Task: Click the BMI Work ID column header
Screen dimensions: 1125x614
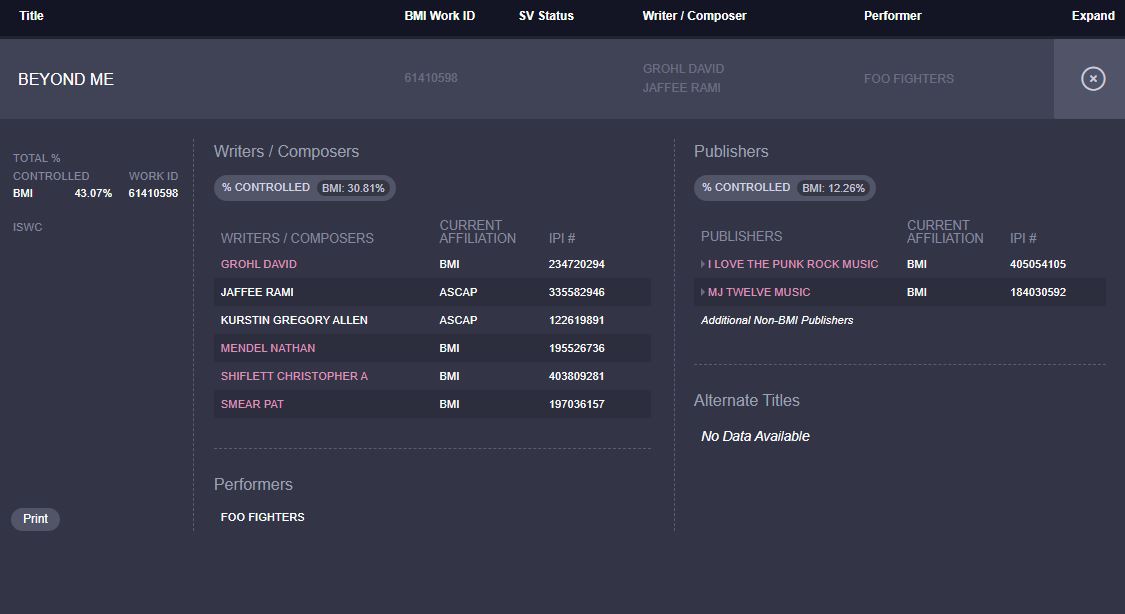Action: click(x=440, y=16)
